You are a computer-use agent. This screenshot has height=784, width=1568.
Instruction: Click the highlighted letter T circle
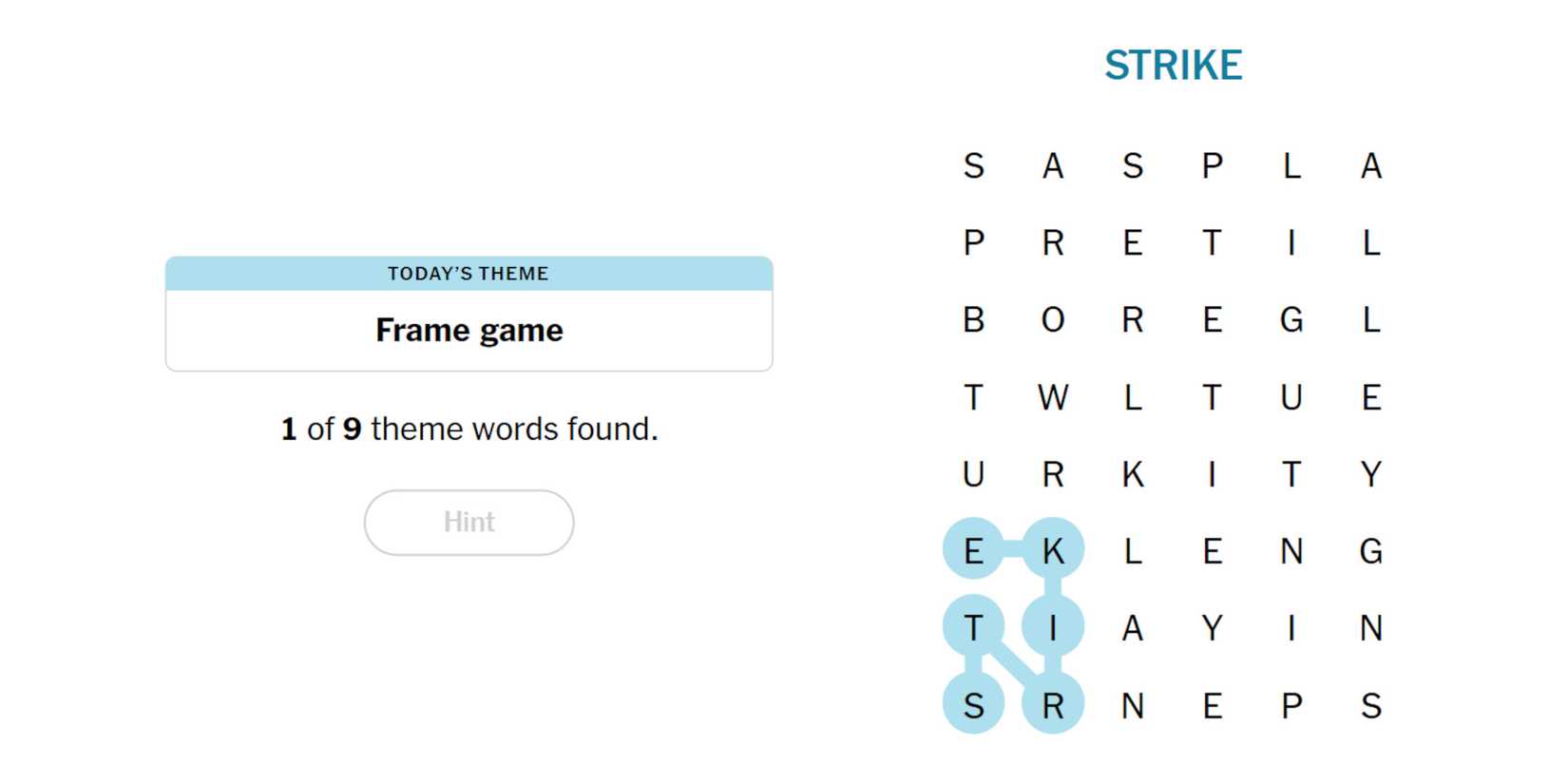[973, 627]
